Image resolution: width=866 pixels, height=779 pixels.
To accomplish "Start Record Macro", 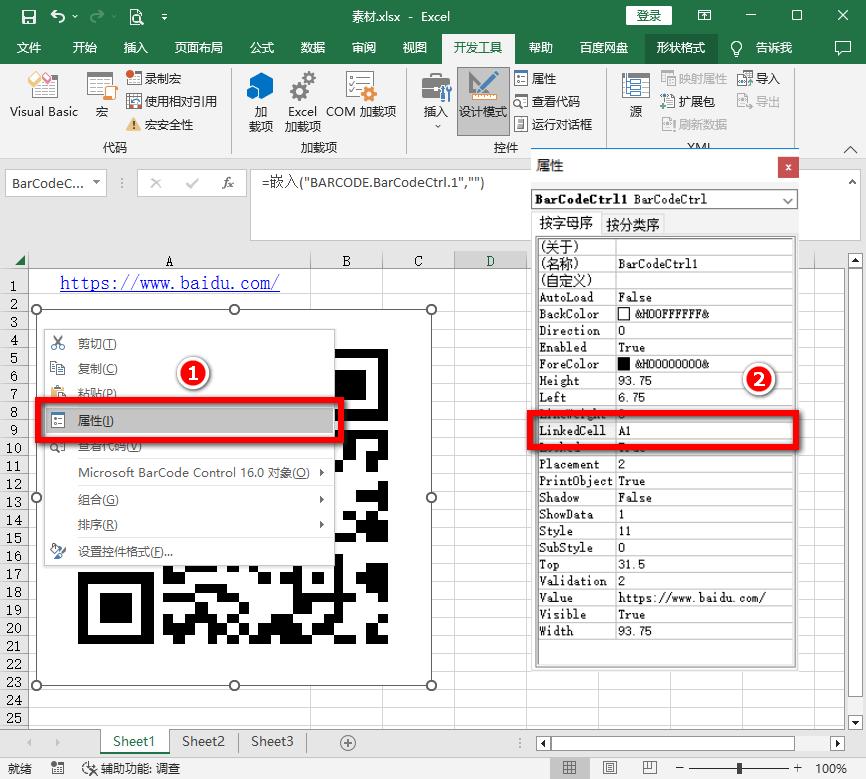I will click(x=154, y=78).
